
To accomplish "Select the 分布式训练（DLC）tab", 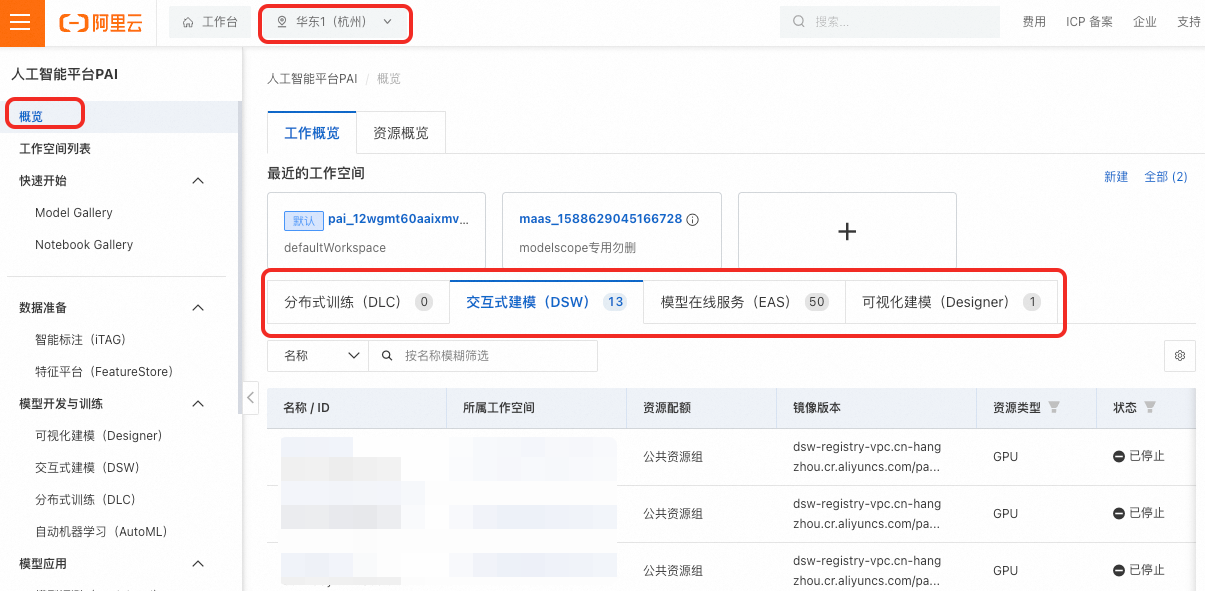I will (x=358, y=302).
